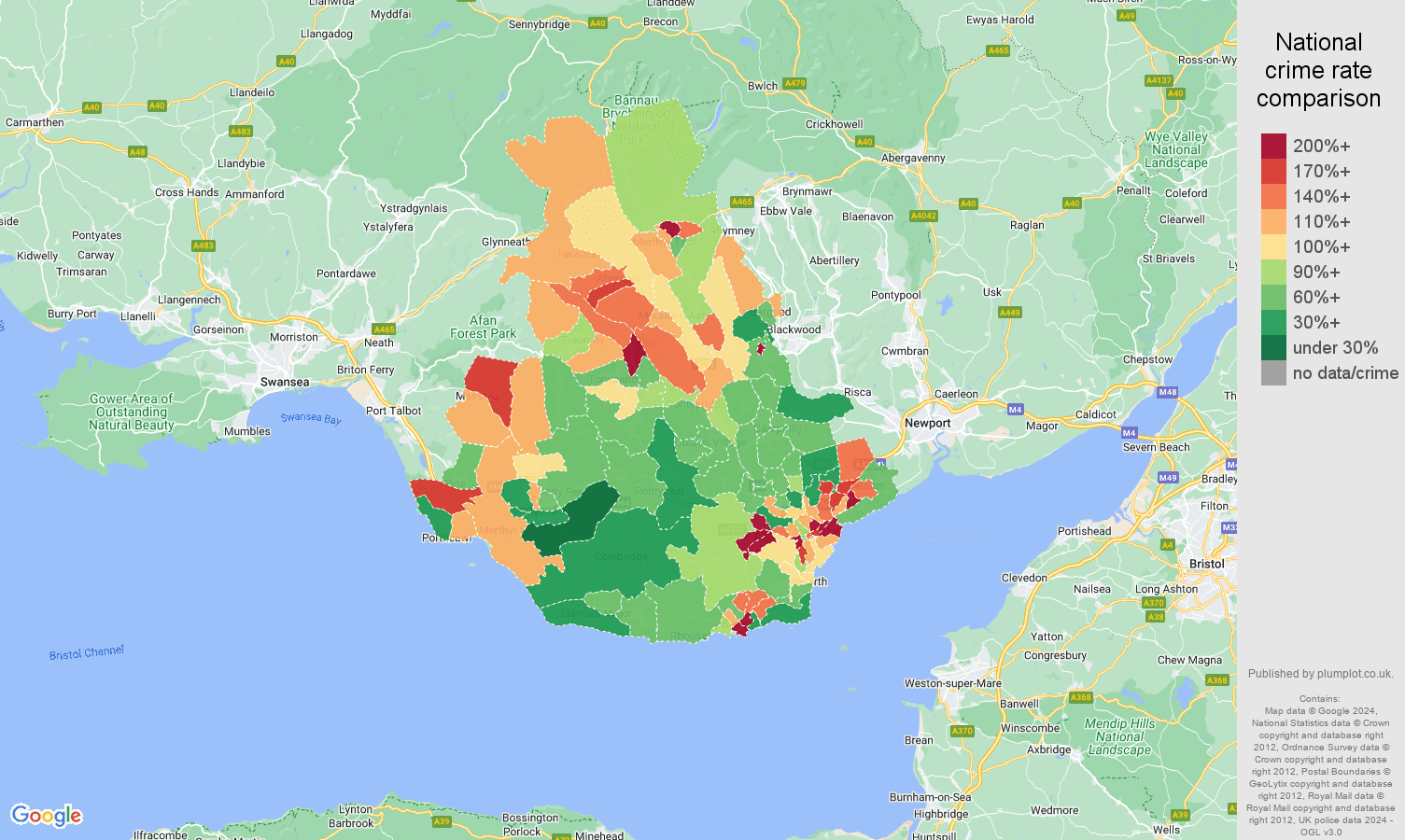The height and width of the screenshot is (840, 1405).
Task: Click the A483 shield near Llandybie
Action: (241, 132)
